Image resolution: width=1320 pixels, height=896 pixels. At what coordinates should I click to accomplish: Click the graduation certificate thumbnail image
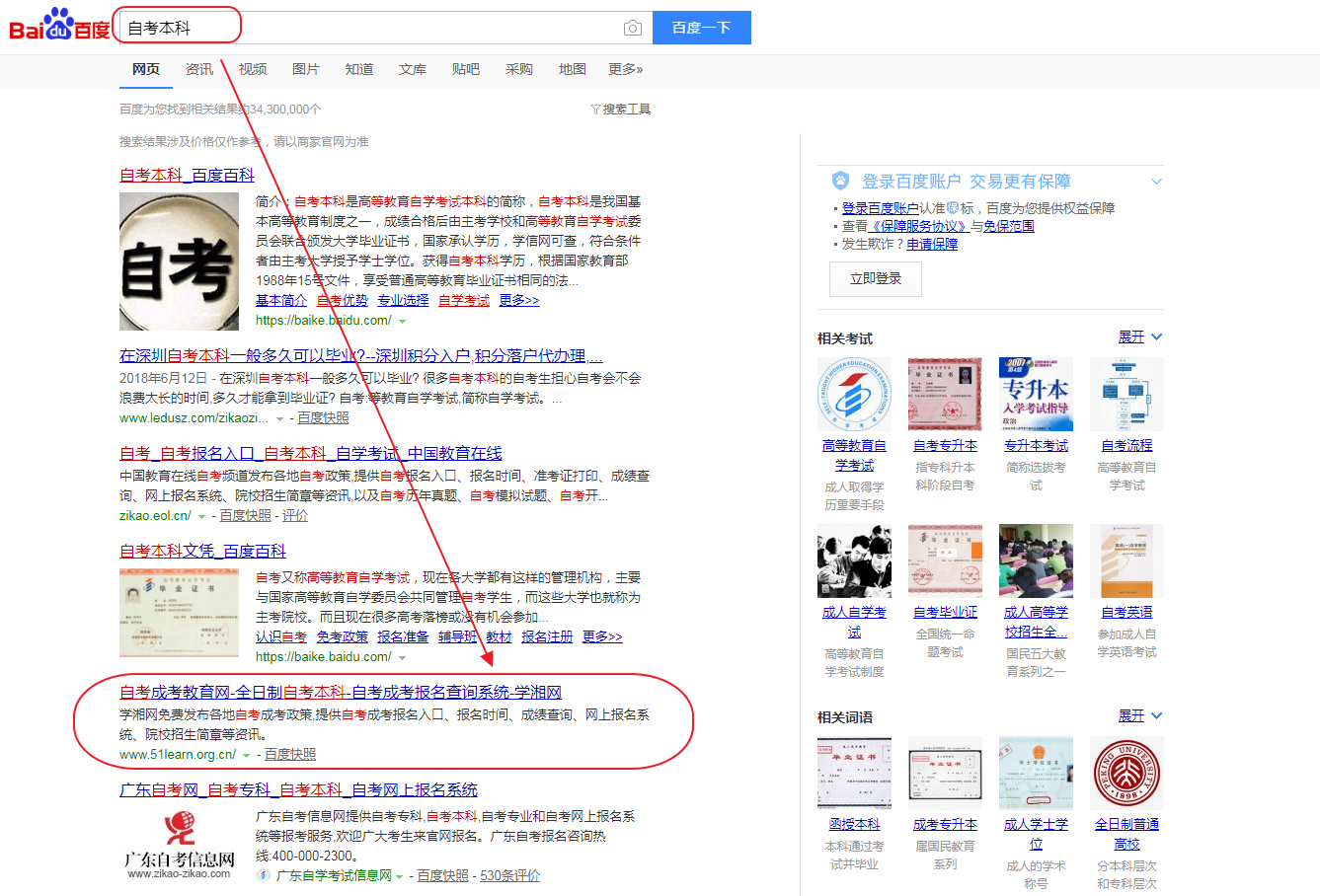tap(179, 613)
